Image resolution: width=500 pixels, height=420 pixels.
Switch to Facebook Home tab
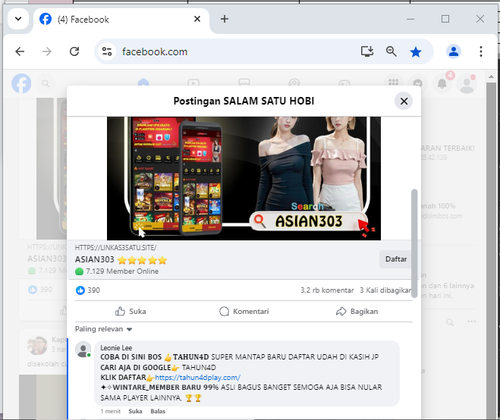click(x=143, y=82)
